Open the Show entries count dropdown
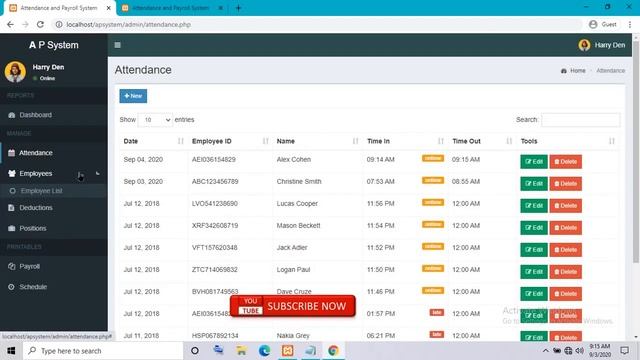 click(155, 120)
